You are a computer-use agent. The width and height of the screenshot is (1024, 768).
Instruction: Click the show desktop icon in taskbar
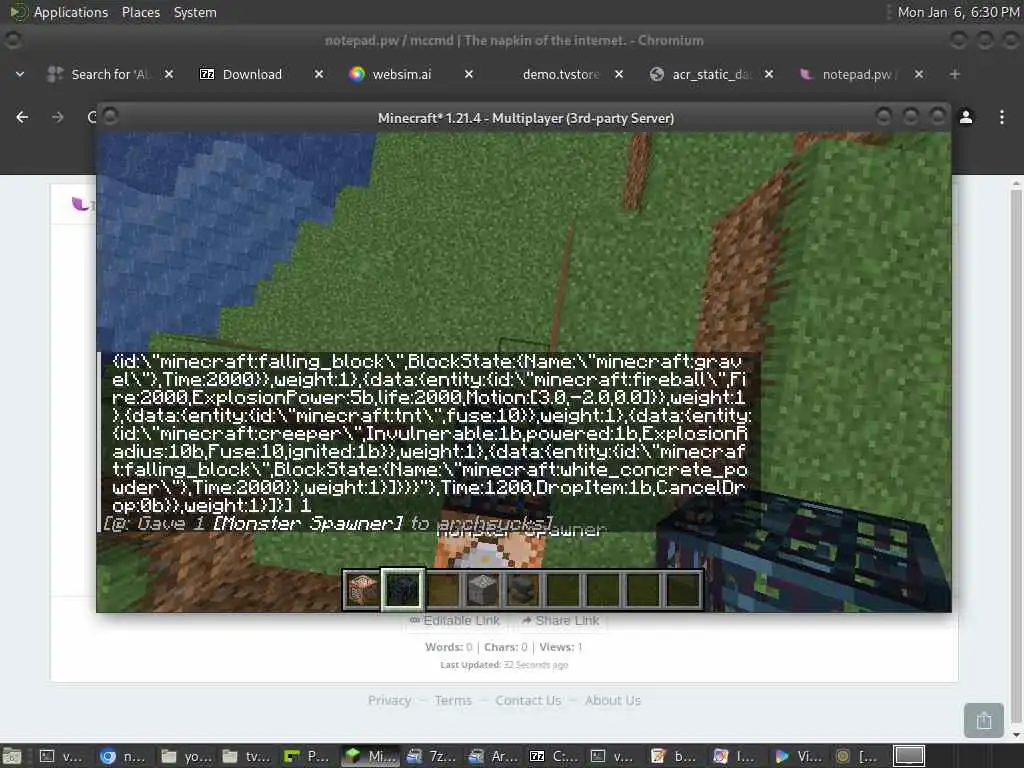coord(12,756)
